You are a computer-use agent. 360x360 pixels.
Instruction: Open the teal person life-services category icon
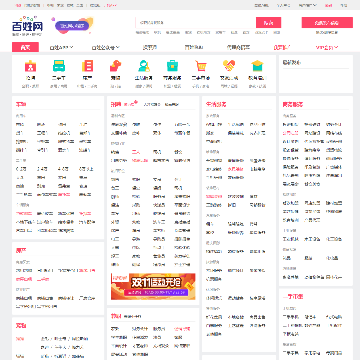pos(144,66)
